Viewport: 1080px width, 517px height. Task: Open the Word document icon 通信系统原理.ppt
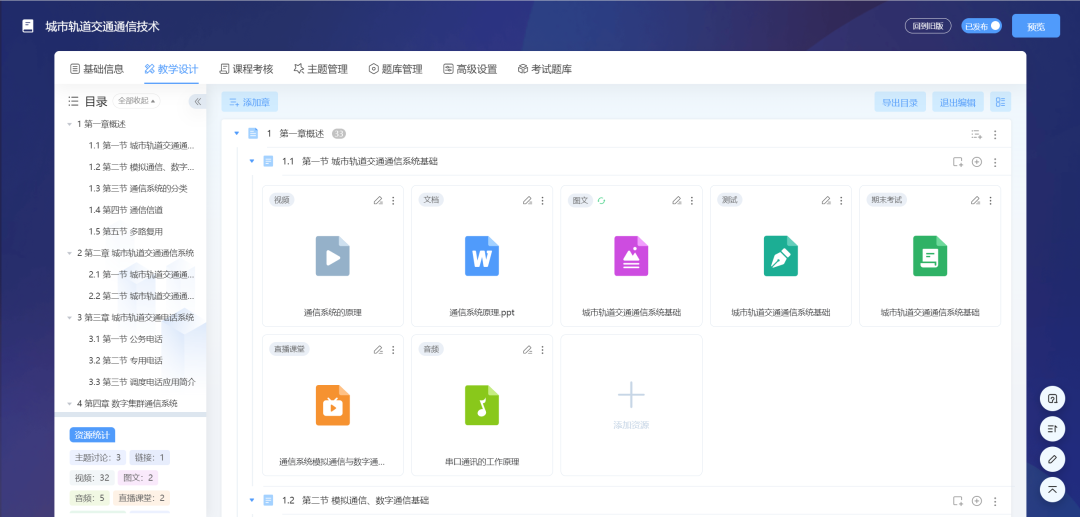(482, 256)
